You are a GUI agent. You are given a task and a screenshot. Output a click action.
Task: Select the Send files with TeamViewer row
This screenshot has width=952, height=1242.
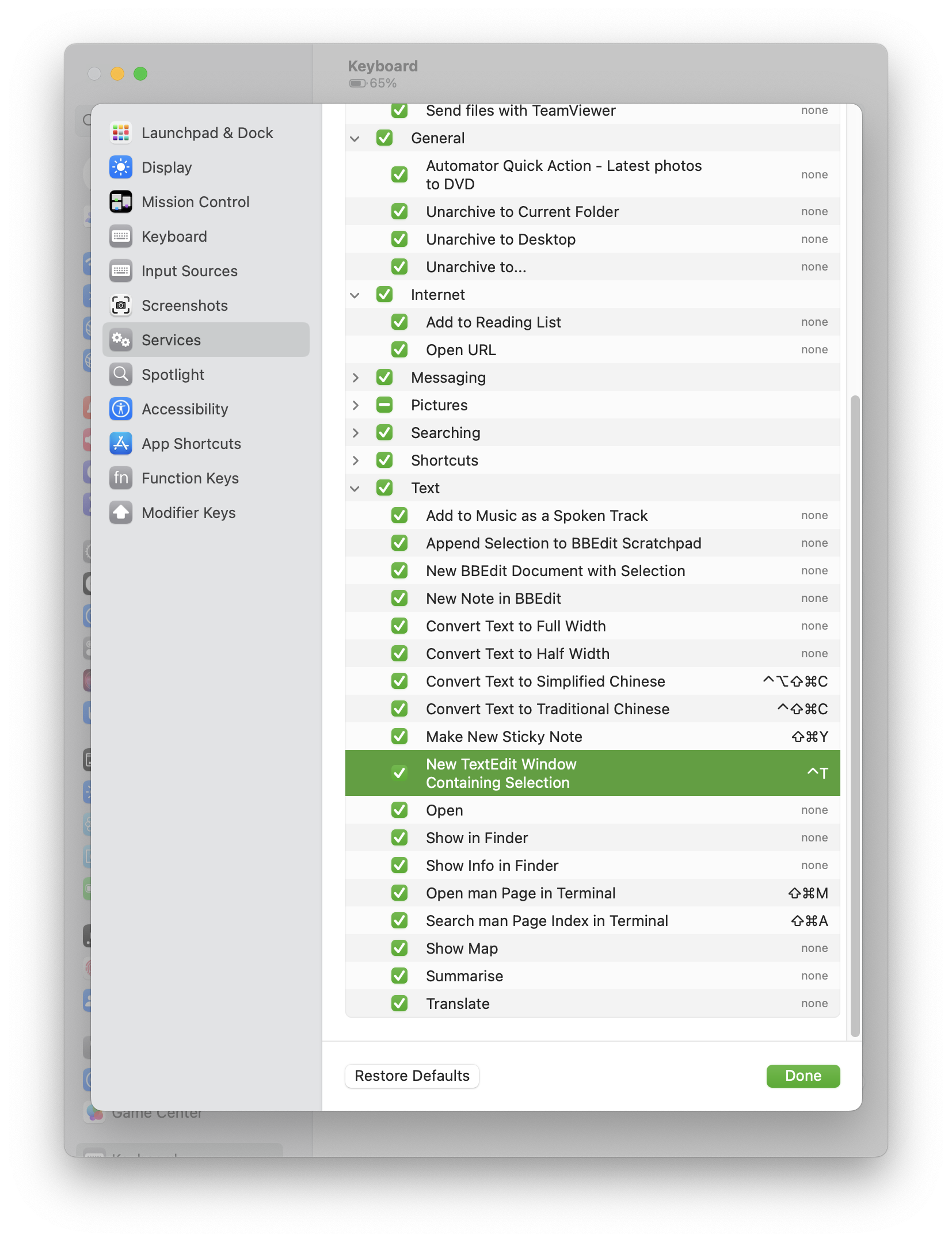593,113
